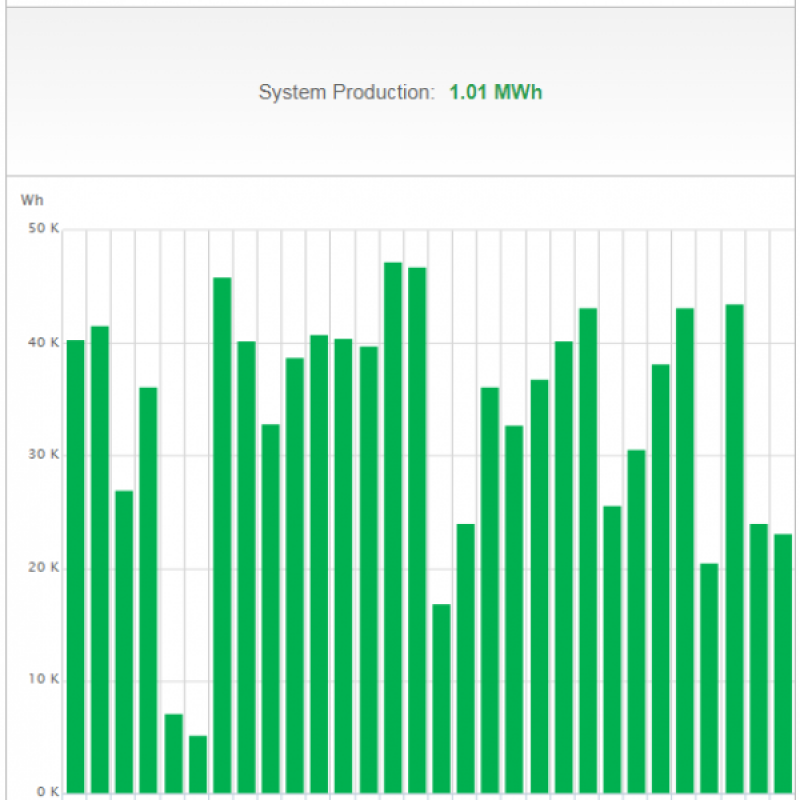Click the 1.01 MWh production value
This screenshot has height=800, width=800.
pos(495,92)
